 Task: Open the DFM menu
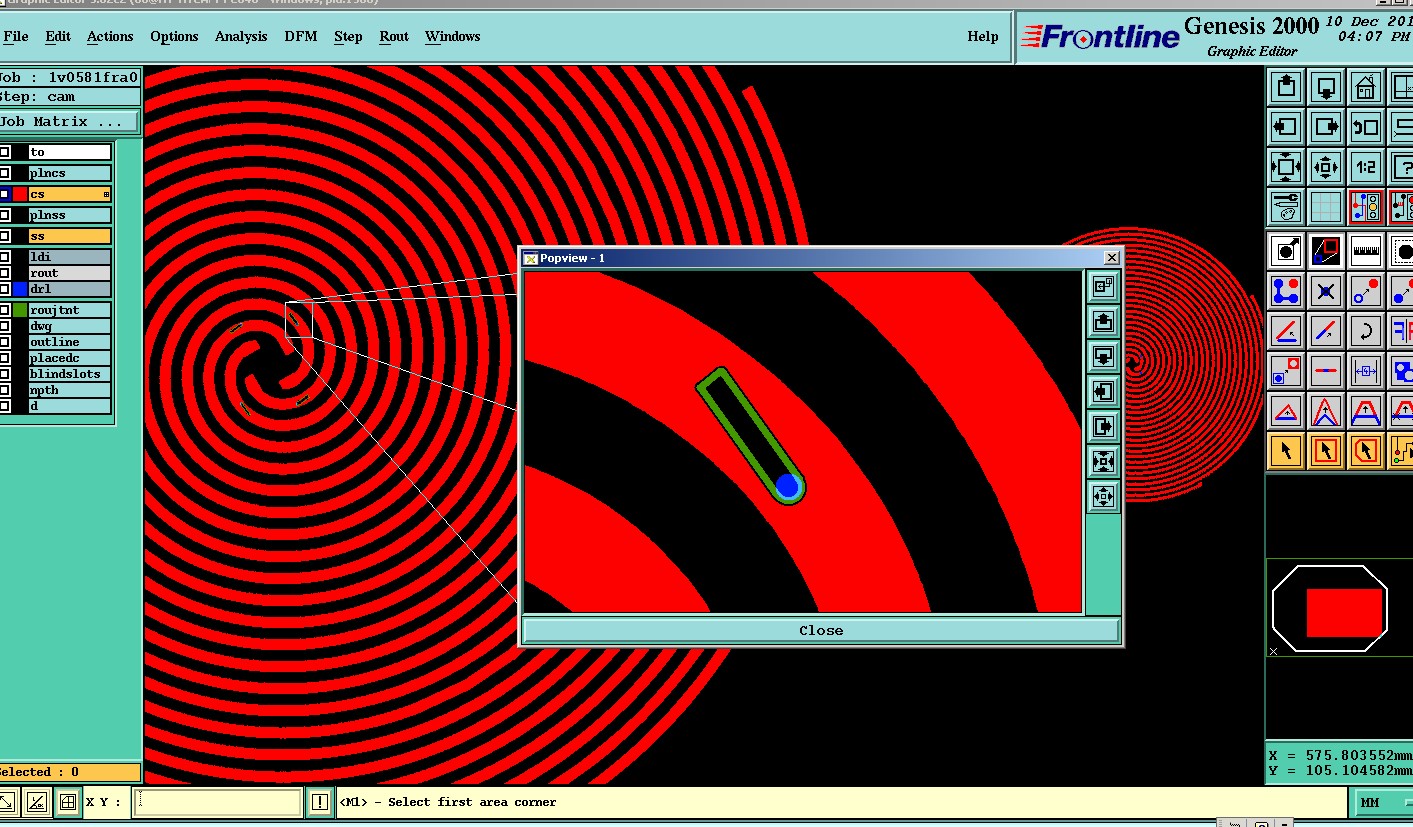tap(301, 36)
